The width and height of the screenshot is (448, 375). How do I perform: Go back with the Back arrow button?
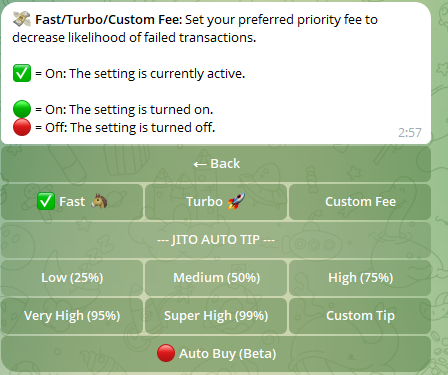pos(216,164)
